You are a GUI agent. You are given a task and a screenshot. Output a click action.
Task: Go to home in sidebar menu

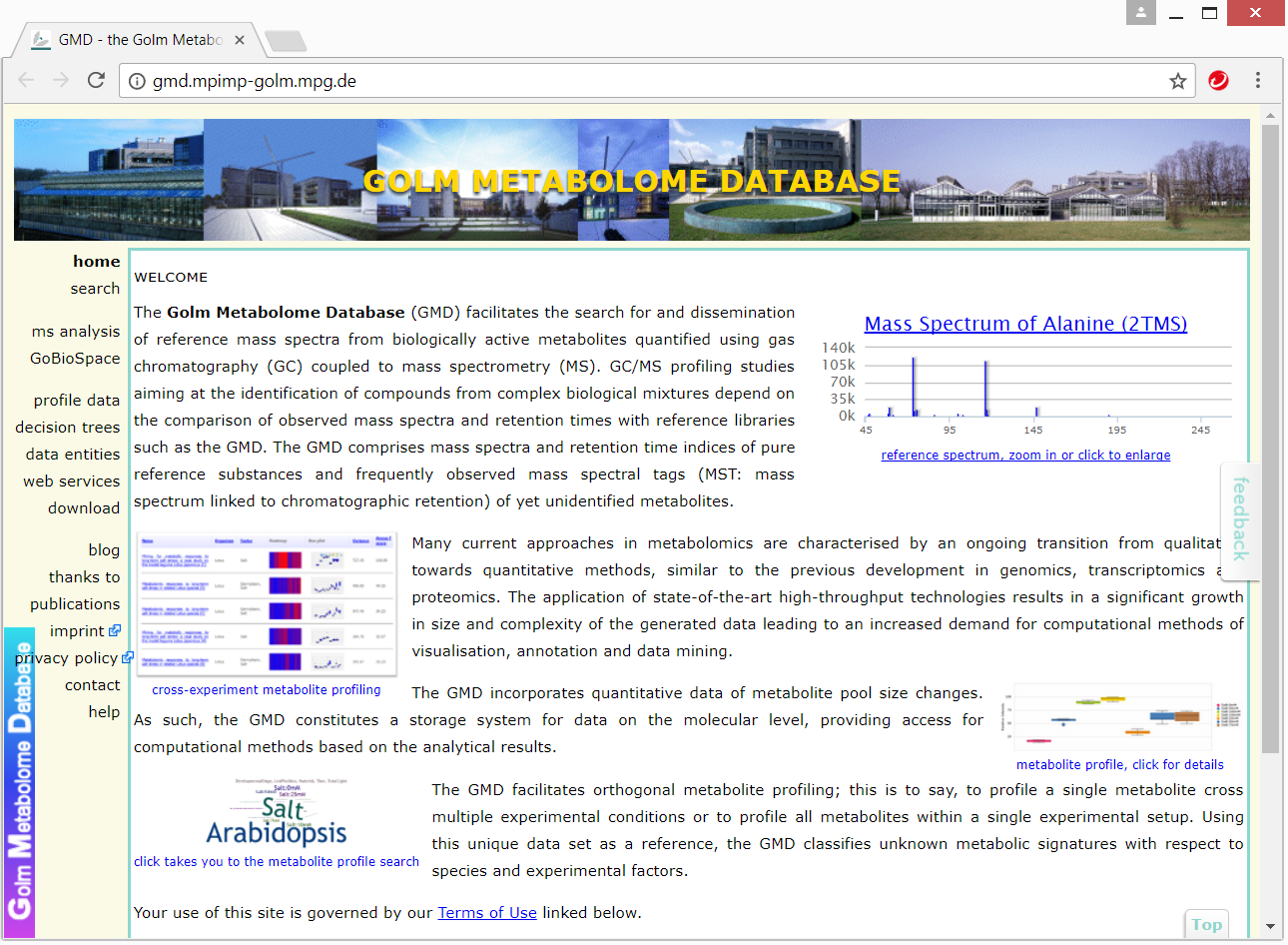tap(97, 262)
